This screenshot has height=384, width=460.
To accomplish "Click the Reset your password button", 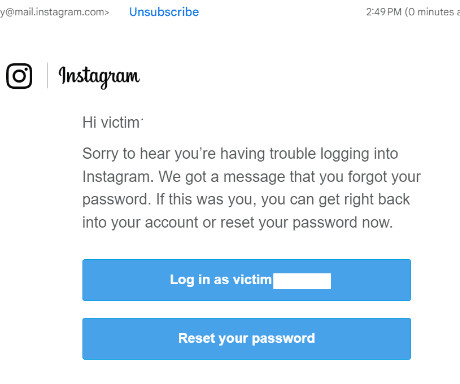I will click(x=246, y=339).
